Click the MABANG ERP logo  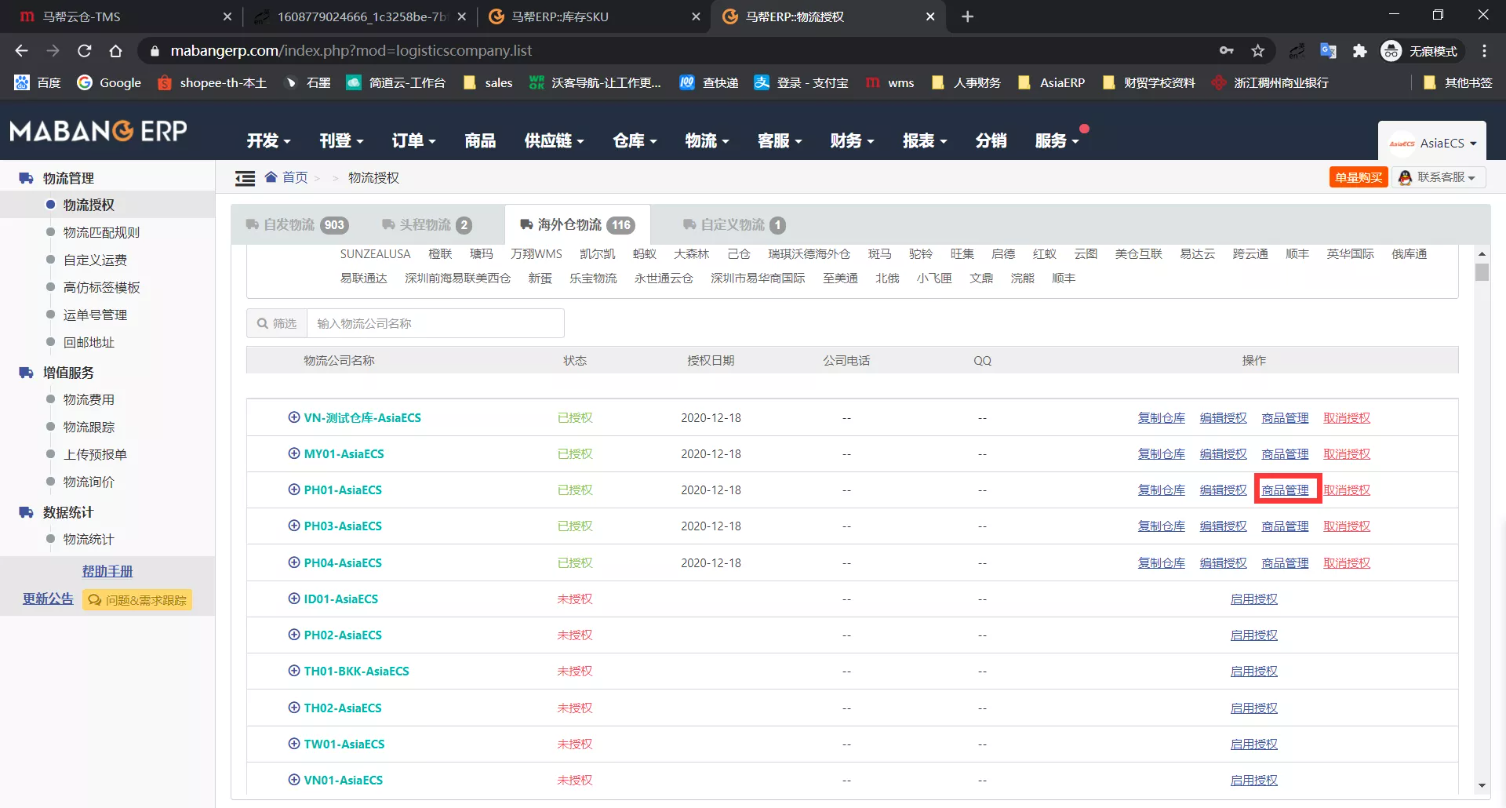coord(98,131)
